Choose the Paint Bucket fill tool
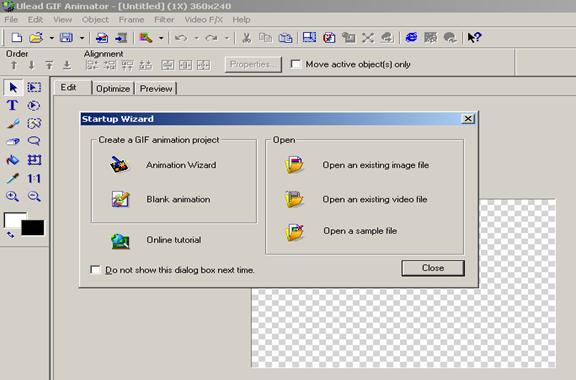The image size is (576, 380). [x=12, y=160]
